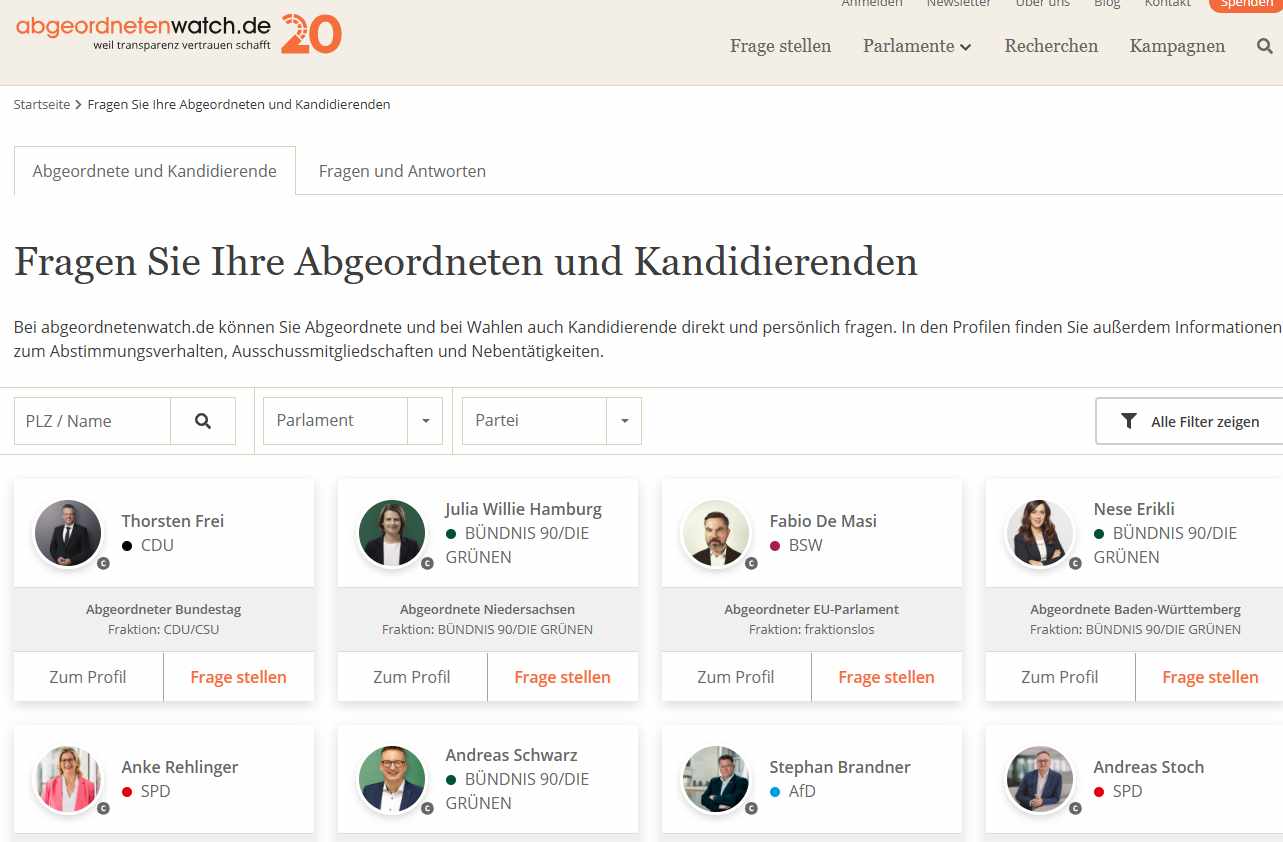This screenshot has height=842, width=1283.
Task: Click the Startseite breadcrumb link
Action: [41, 104]
